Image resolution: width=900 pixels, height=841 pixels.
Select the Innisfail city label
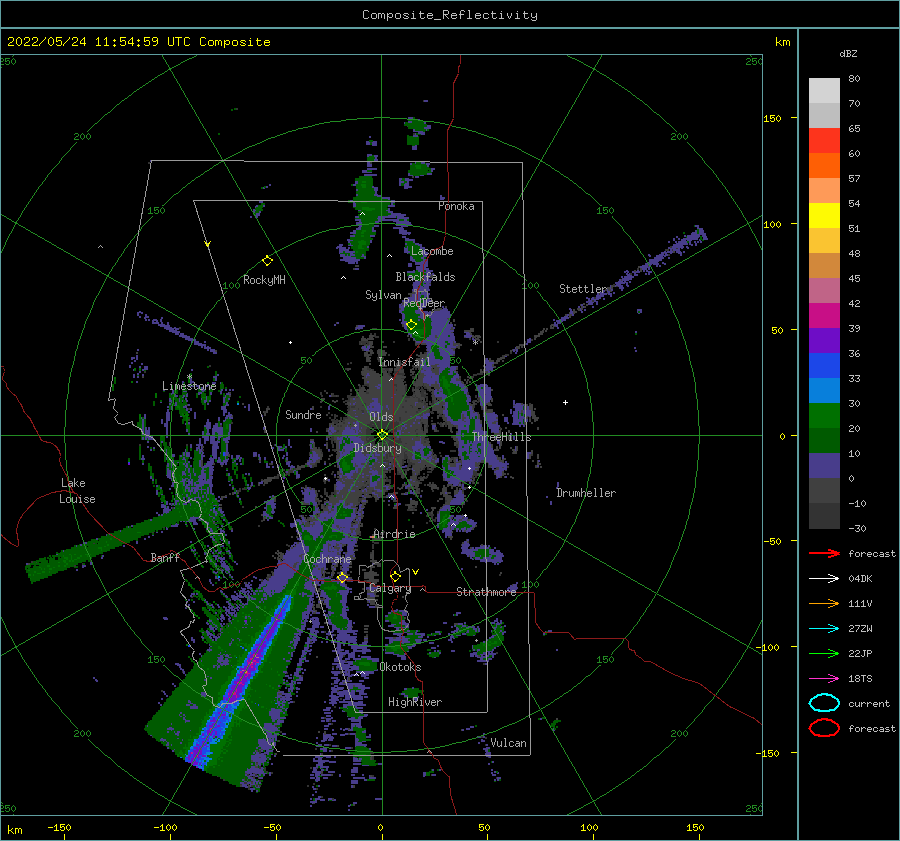click(x=404, y=362)
